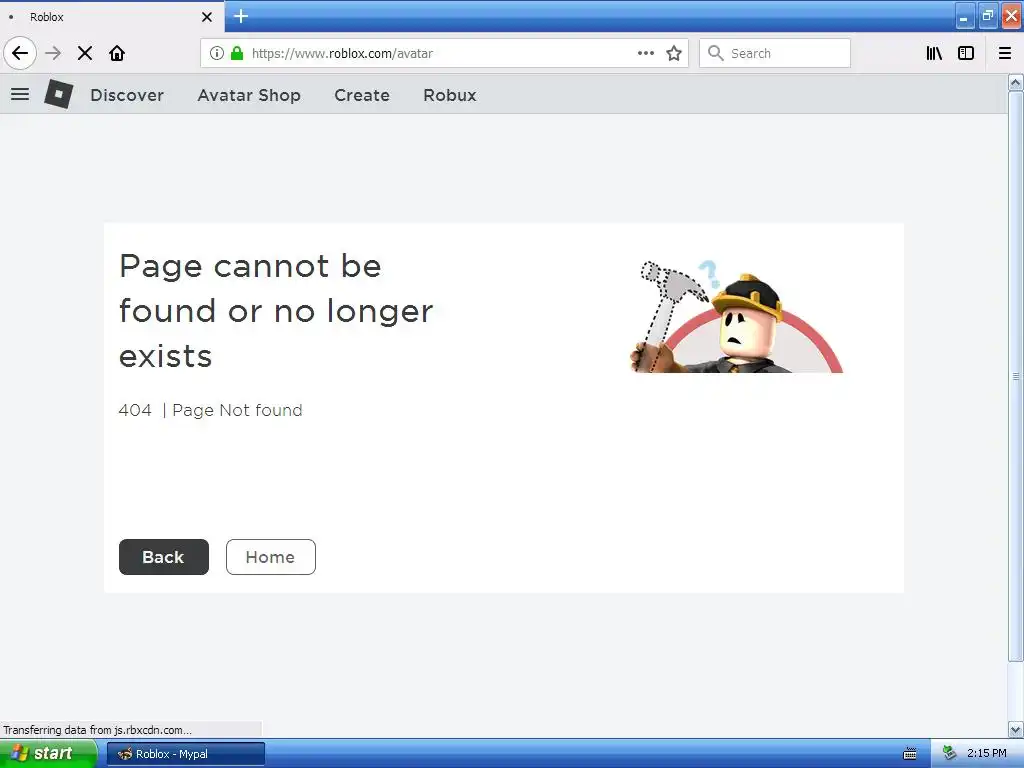Screen dimensions: 1024x768
Task: Open the browser hamburger menu
Action: point(1005,53)
